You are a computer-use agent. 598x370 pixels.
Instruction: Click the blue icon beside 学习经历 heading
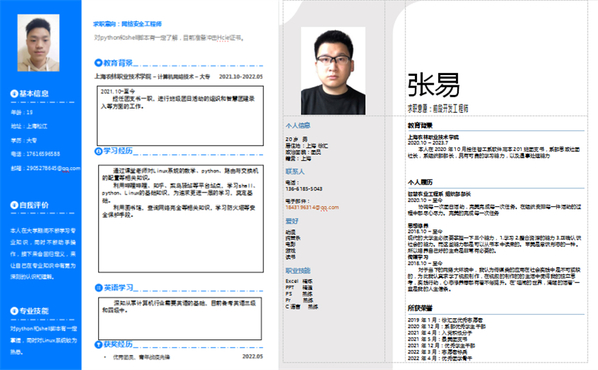pyautogui.click(x=98, y=151)
